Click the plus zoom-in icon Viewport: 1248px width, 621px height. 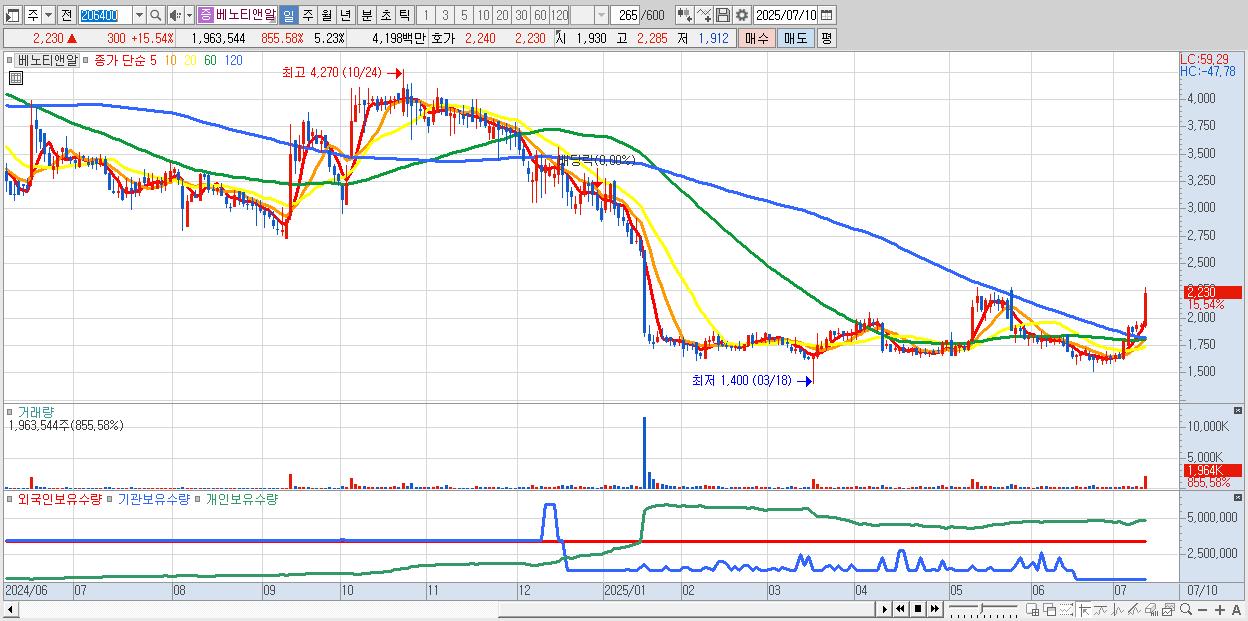tap(1220, 610)
